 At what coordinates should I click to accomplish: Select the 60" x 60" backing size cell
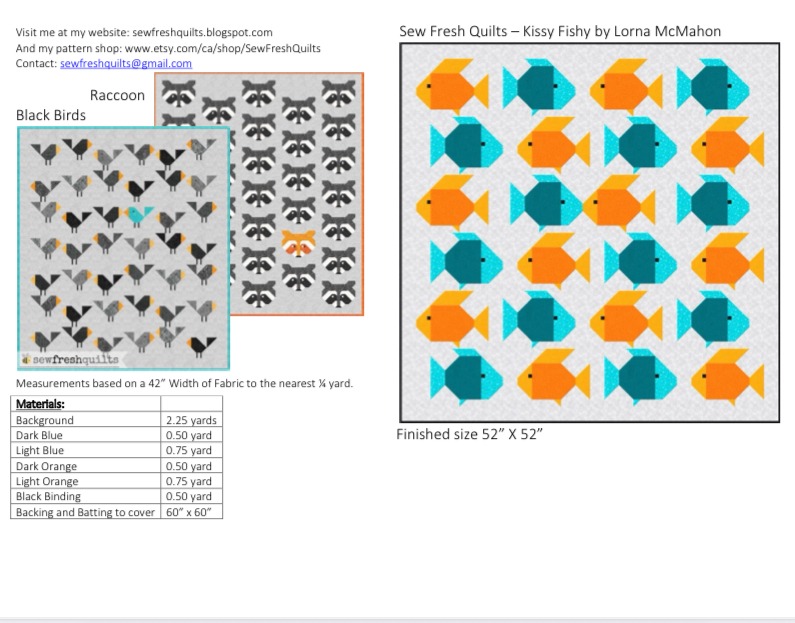pos(191,512)
